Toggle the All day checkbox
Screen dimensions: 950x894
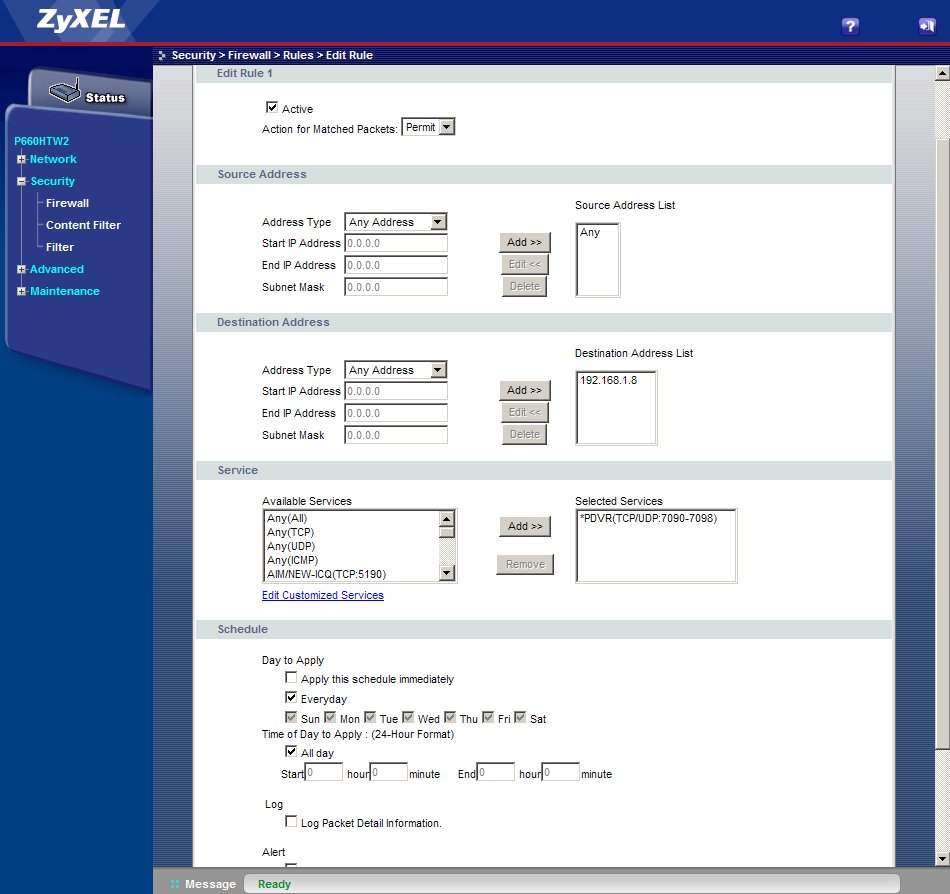click(291, 752)
